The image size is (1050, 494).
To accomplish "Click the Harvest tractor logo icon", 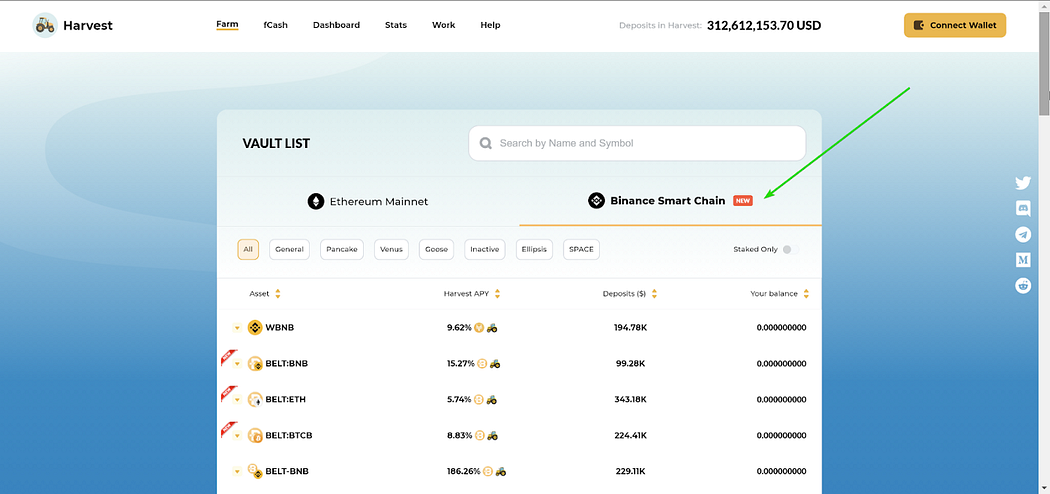I will (x=45, y=25).
